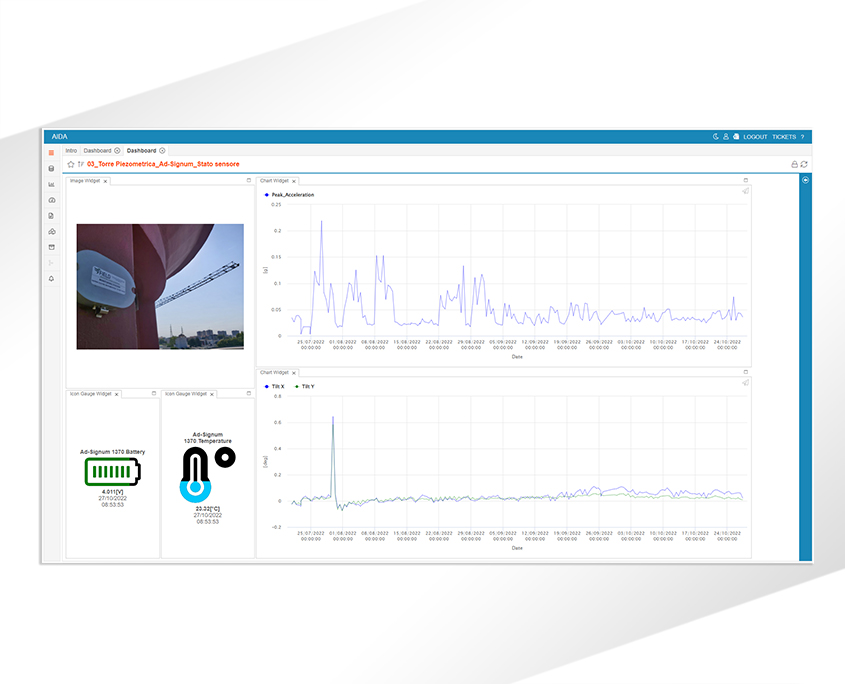Viewport: 845px width, 684px height.
Task: Click the lock icon in dashboard header
Action: tap(794, 164)
